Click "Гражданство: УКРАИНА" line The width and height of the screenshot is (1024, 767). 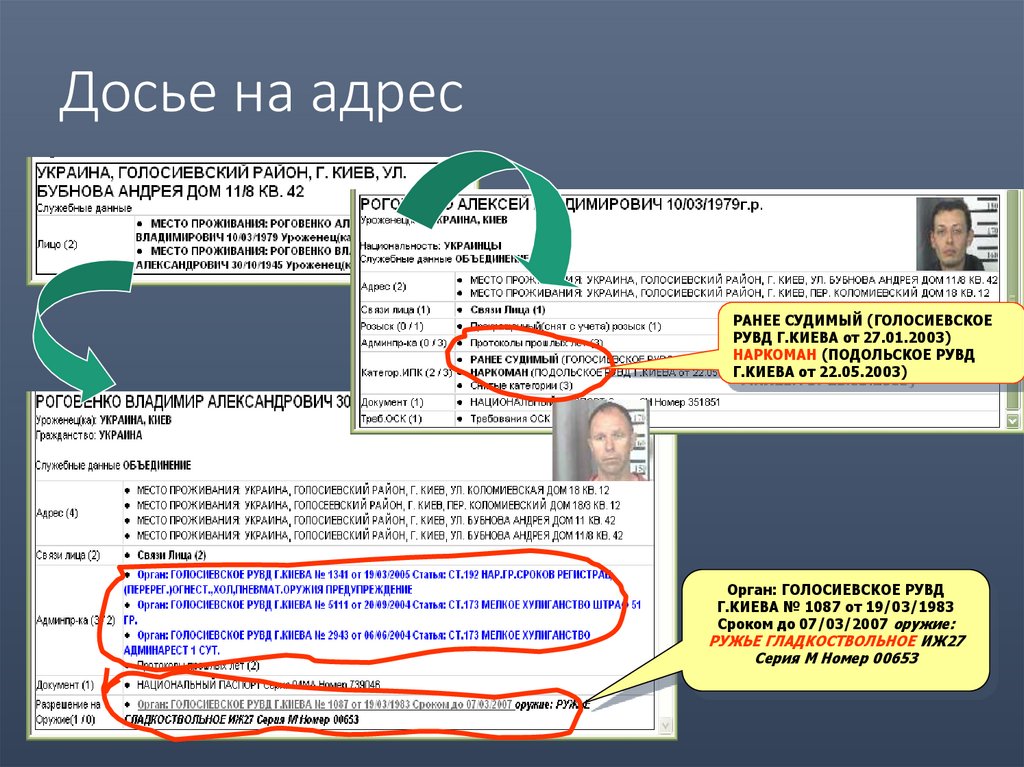[89, 435]
